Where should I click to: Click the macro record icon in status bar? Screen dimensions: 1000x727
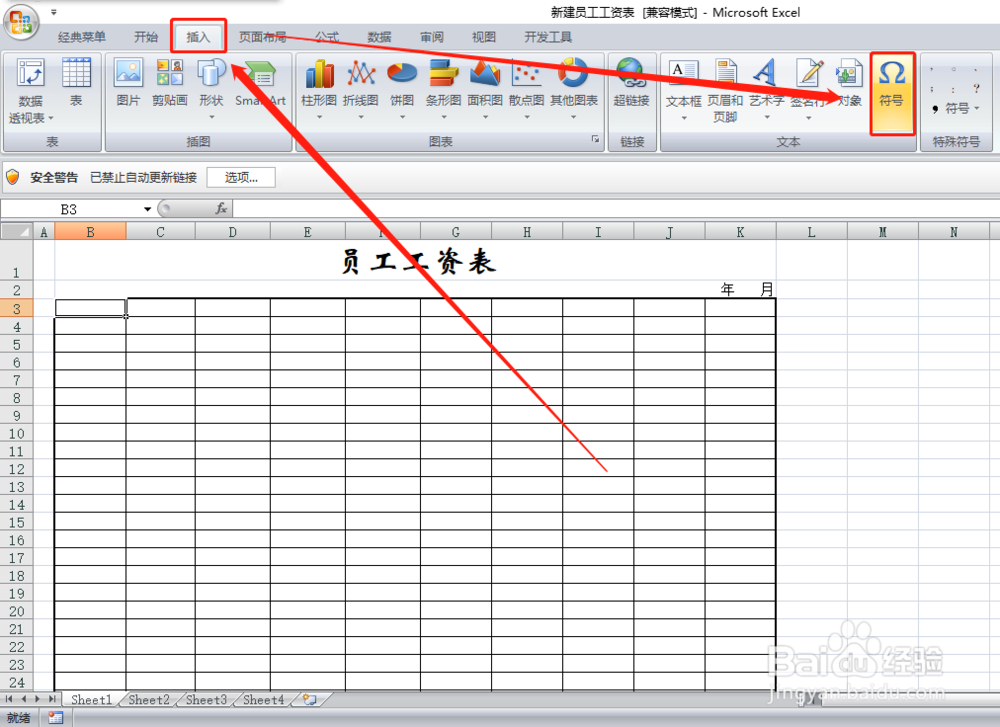pos(55,718)
